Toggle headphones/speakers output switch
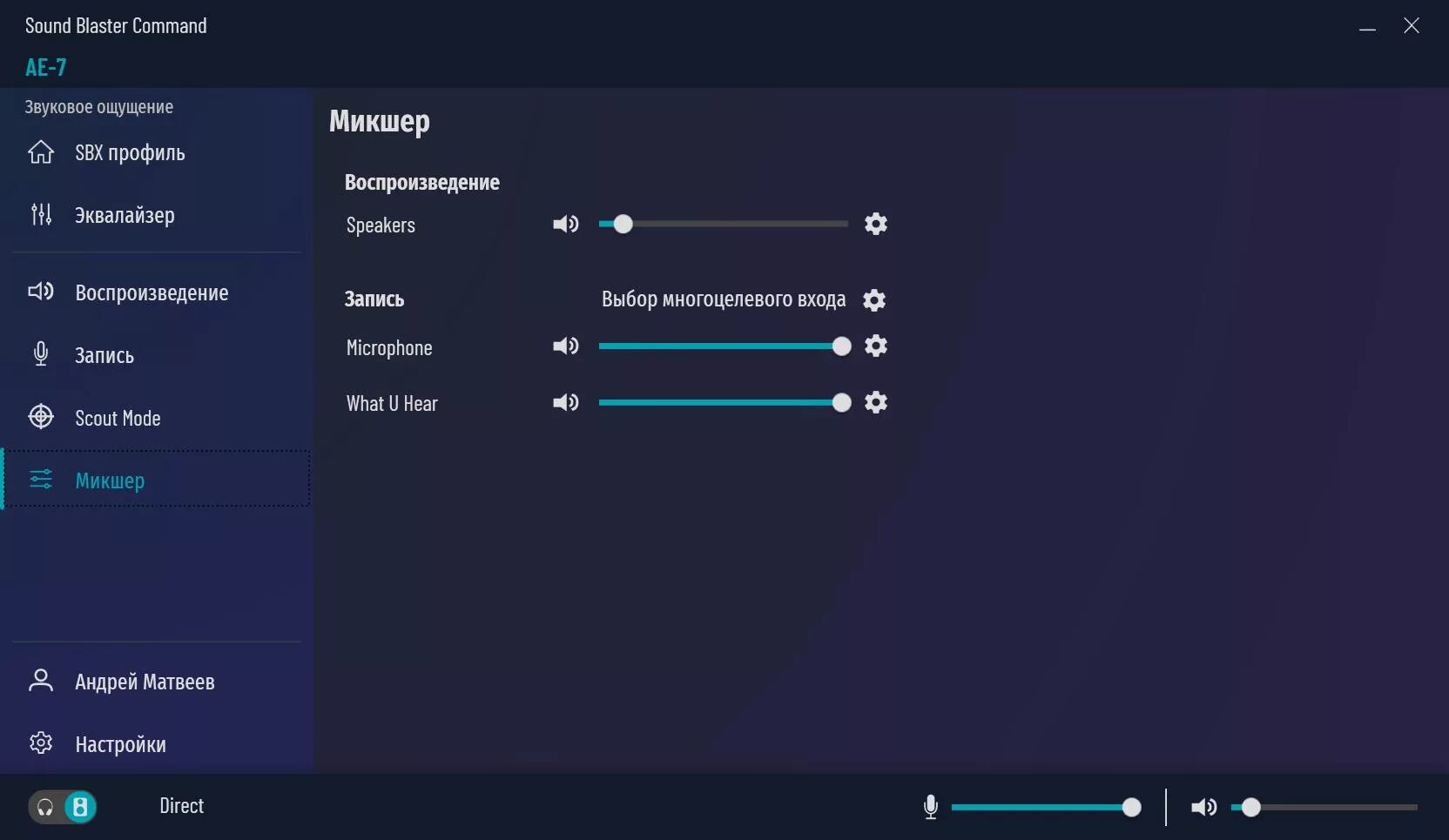The width and height of the screenshot is (1449, 840). coord(63,807)
